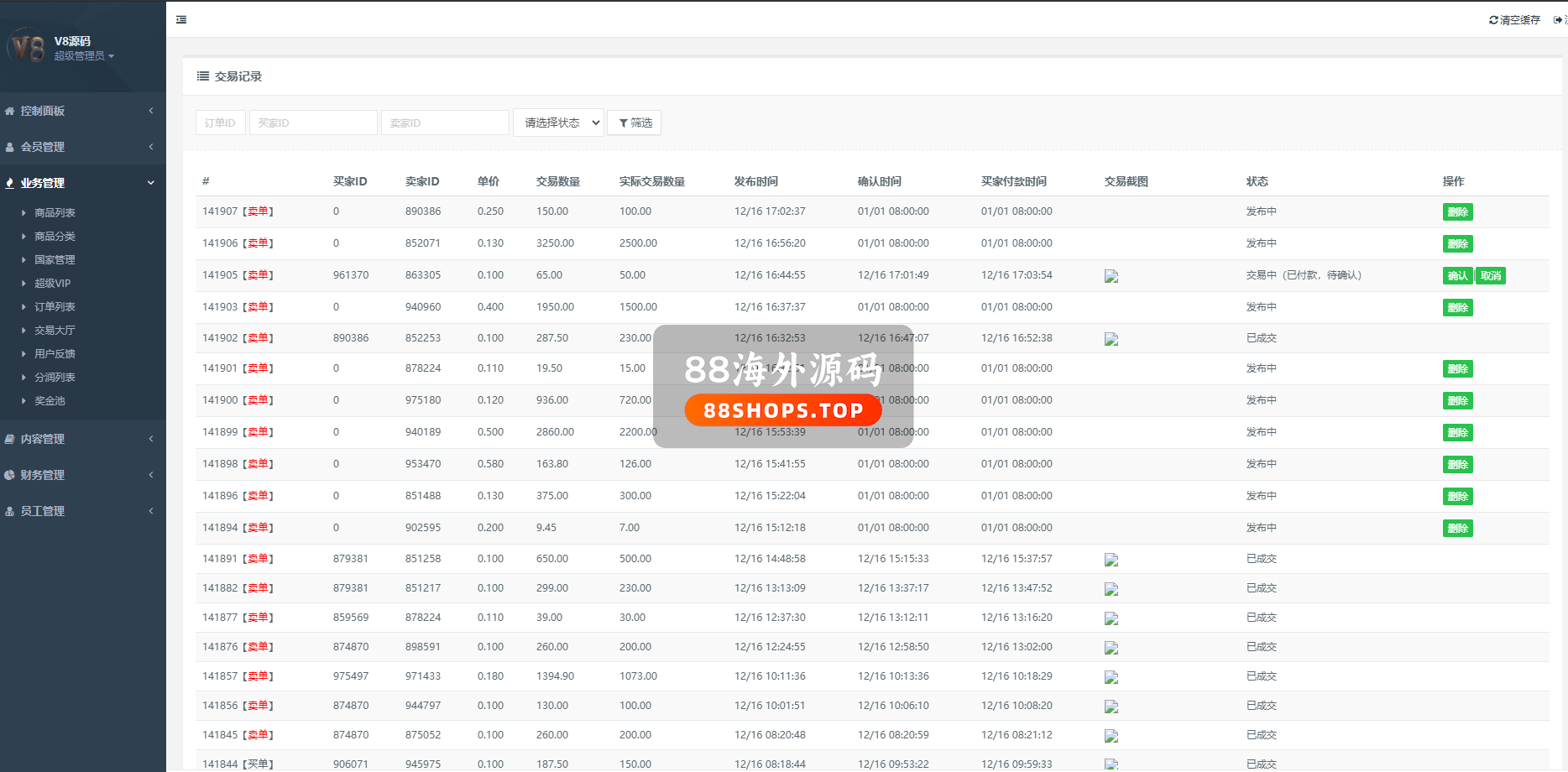Open transaction screenshot thumbnail for order 141891
The height and width of the screenshot is (772, 1568).
click(1111, 560)
